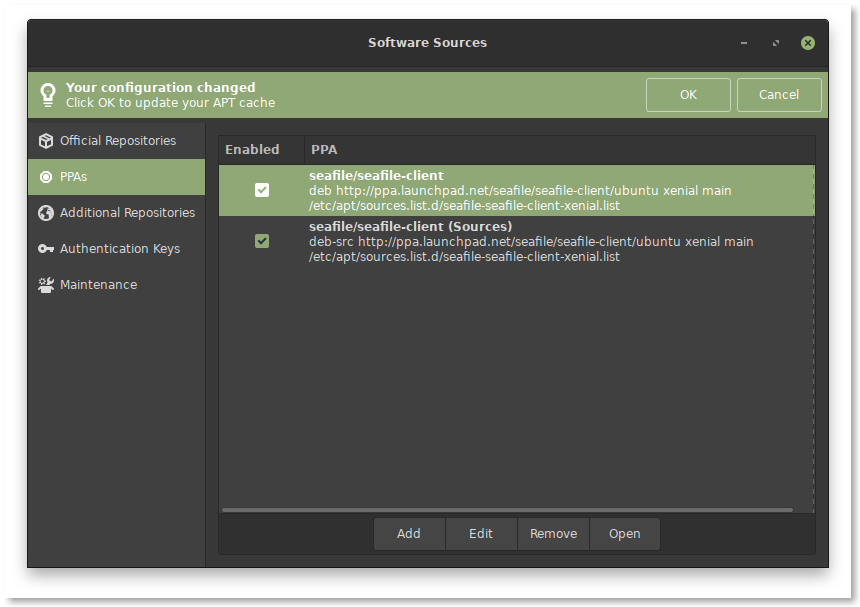Select the deb-src launchpad URL line
Viewport: 860px width, 607px height.
pyautogui.click(x=531, y=242)
